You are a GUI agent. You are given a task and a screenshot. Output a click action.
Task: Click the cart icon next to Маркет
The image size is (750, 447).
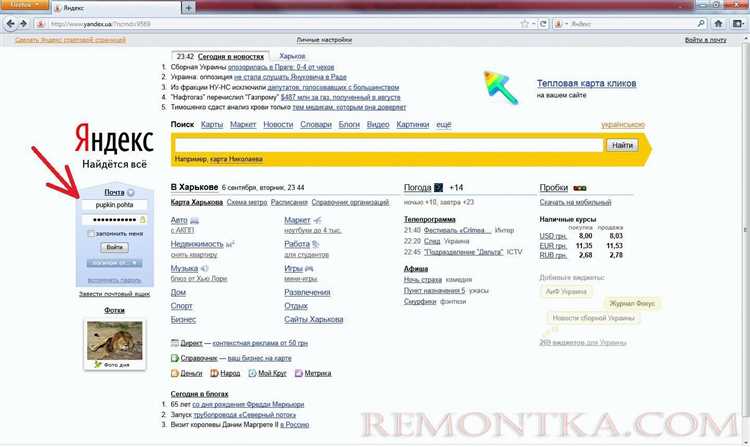tap(317, 220)
